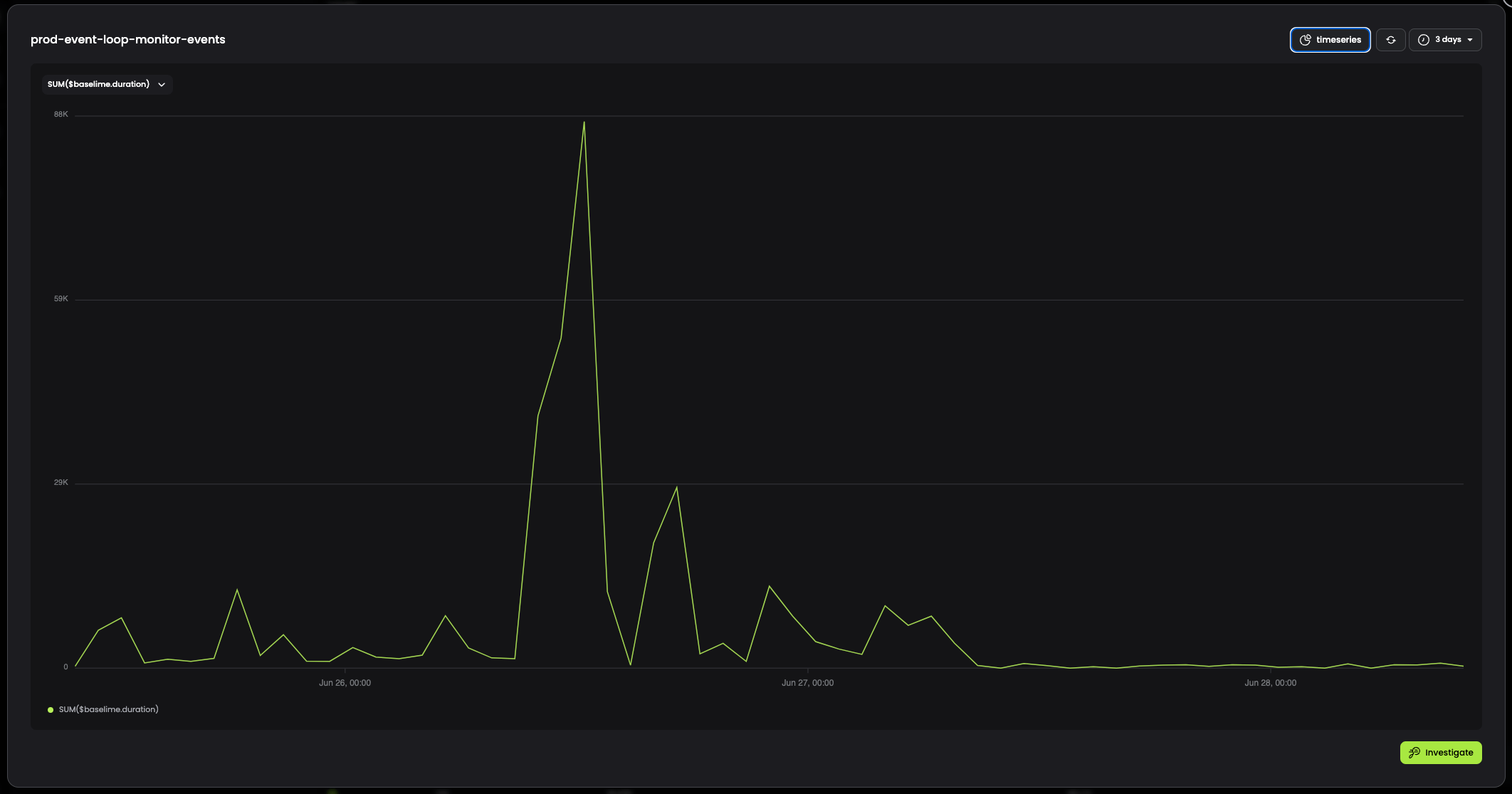The height and width of the screenshot is (794, 1512).
Task: Toggle the timeseries visualization mode
Action: [1330, 40]
